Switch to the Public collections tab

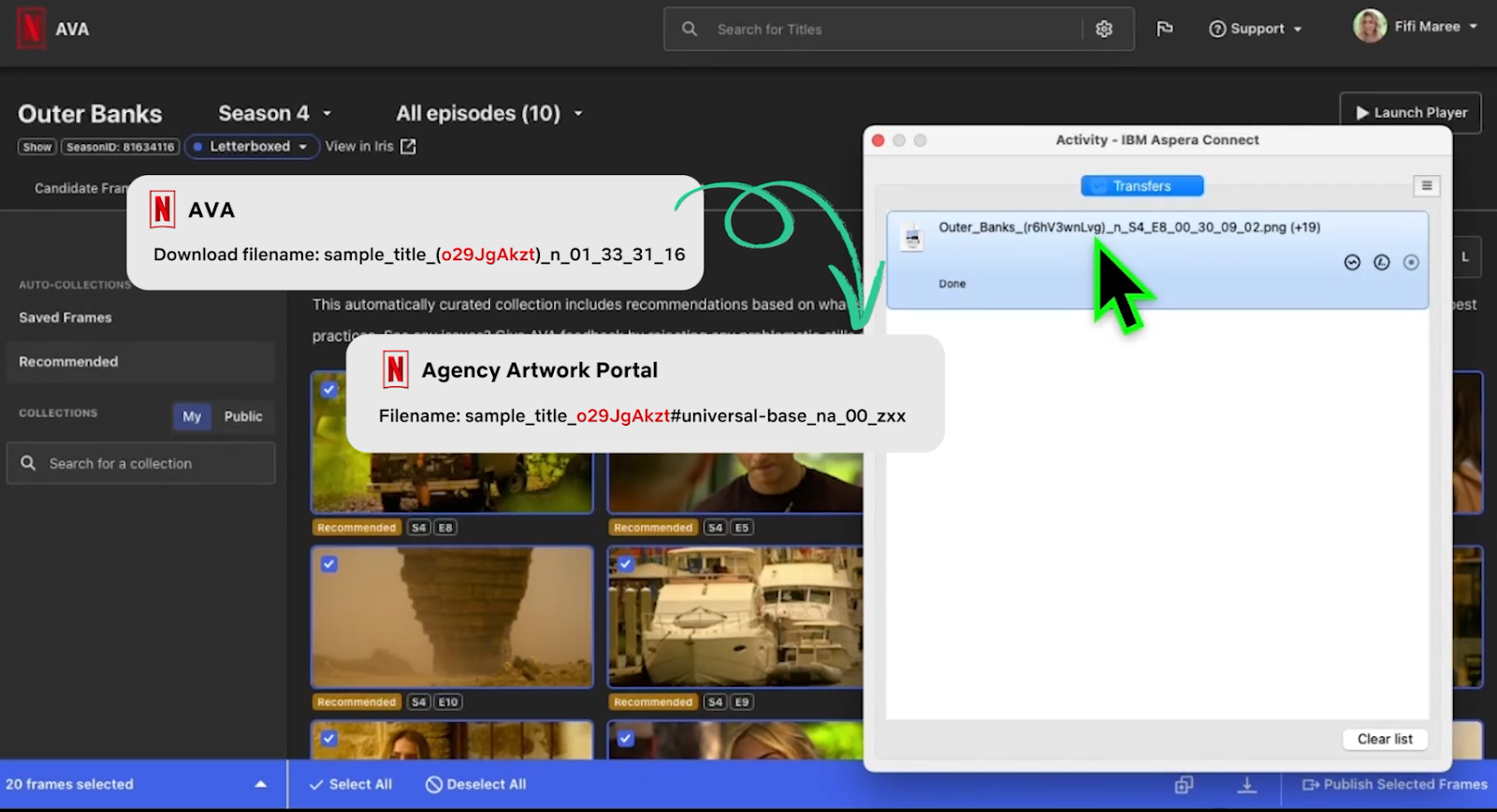[243, 416]
